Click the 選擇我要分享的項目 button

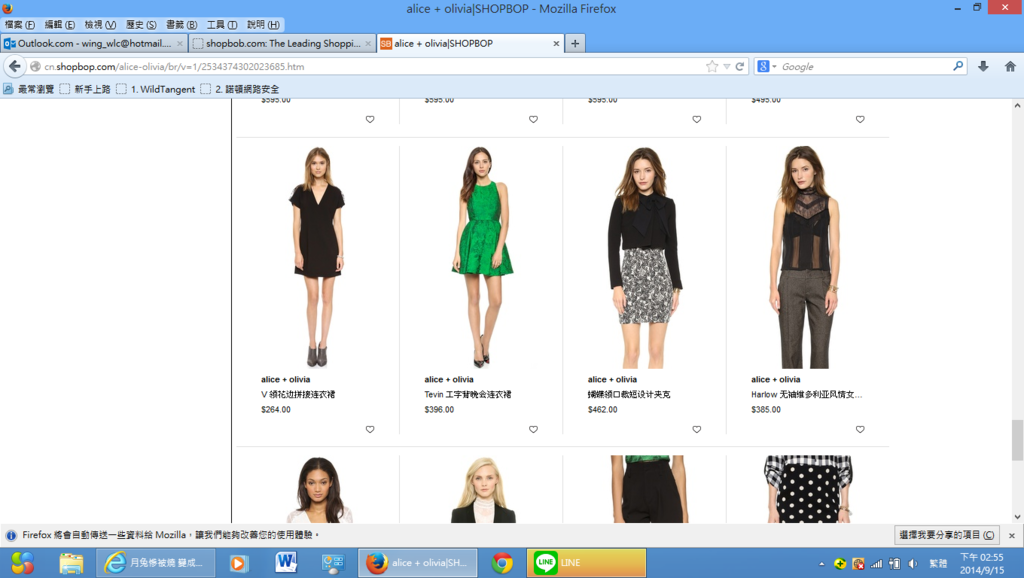coord(946,535)
